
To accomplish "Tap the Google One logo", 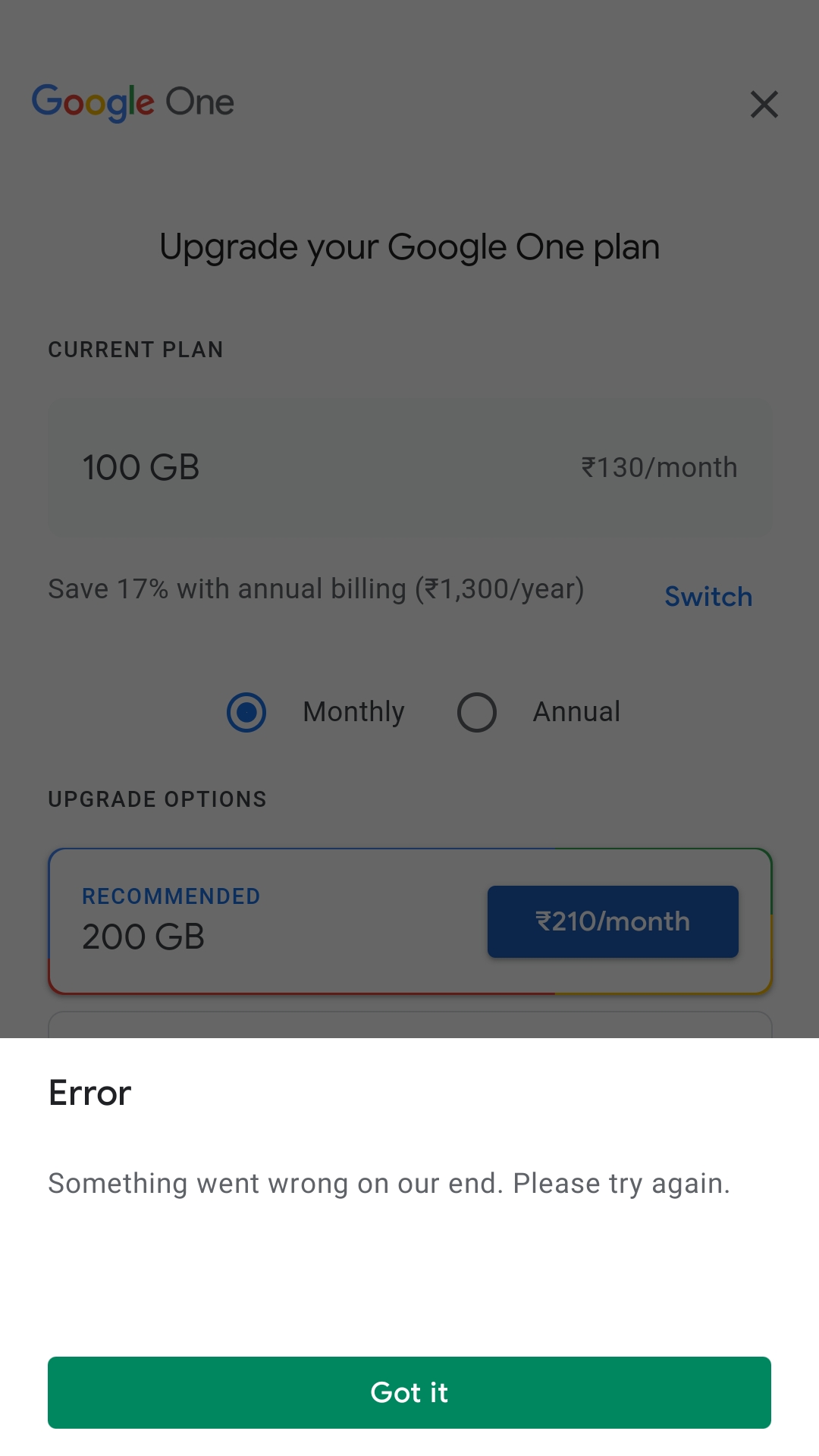I will point(133,102).
